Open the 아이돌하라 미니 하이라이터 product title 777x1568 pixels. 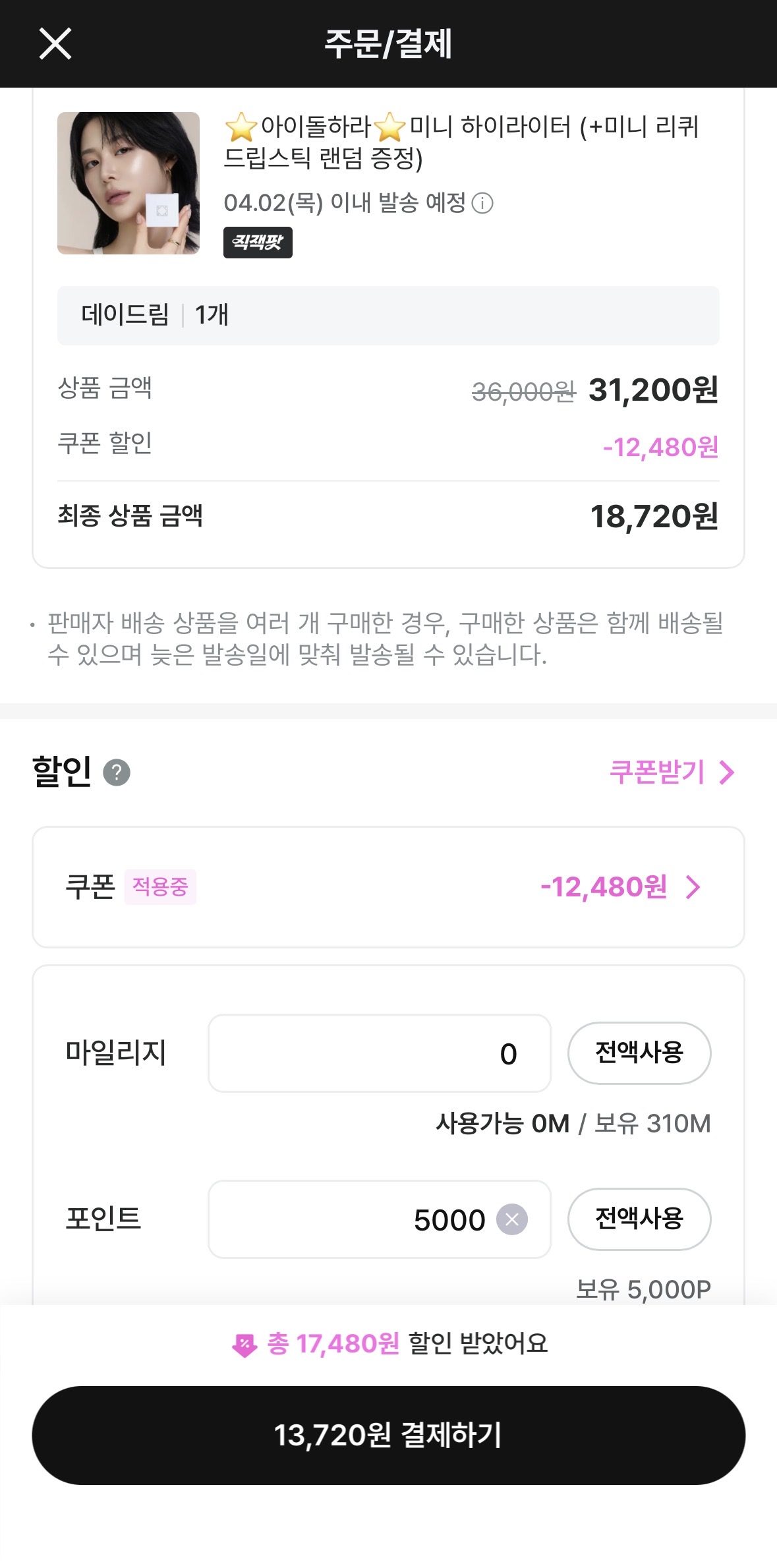click(461, 142)
